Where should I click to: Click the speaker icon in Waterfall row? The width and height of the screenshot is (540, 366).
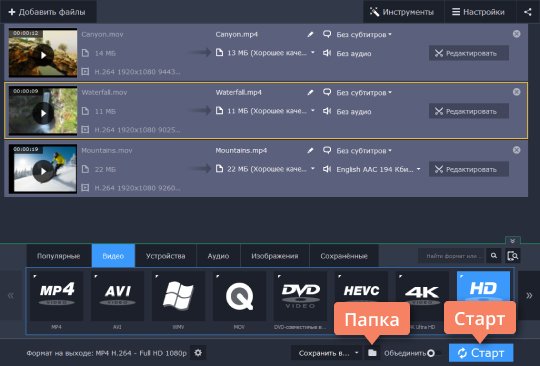[327, 111]
